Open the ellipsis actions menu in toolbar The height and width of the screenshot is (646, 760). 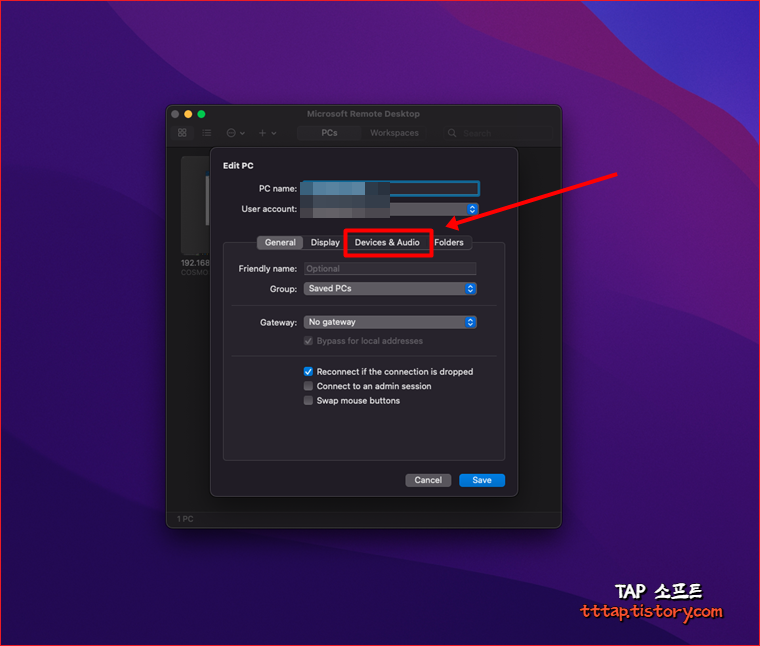[x=236, y=133]
